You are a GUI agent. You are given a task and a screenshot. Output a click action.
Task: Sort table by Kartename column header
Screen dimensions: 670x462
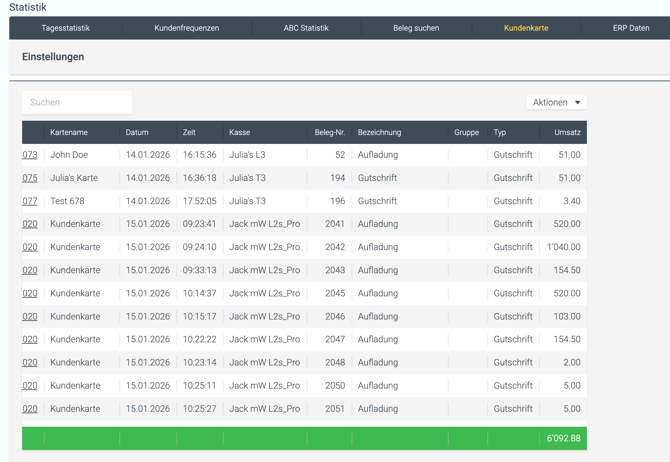[x=69, y=132]
